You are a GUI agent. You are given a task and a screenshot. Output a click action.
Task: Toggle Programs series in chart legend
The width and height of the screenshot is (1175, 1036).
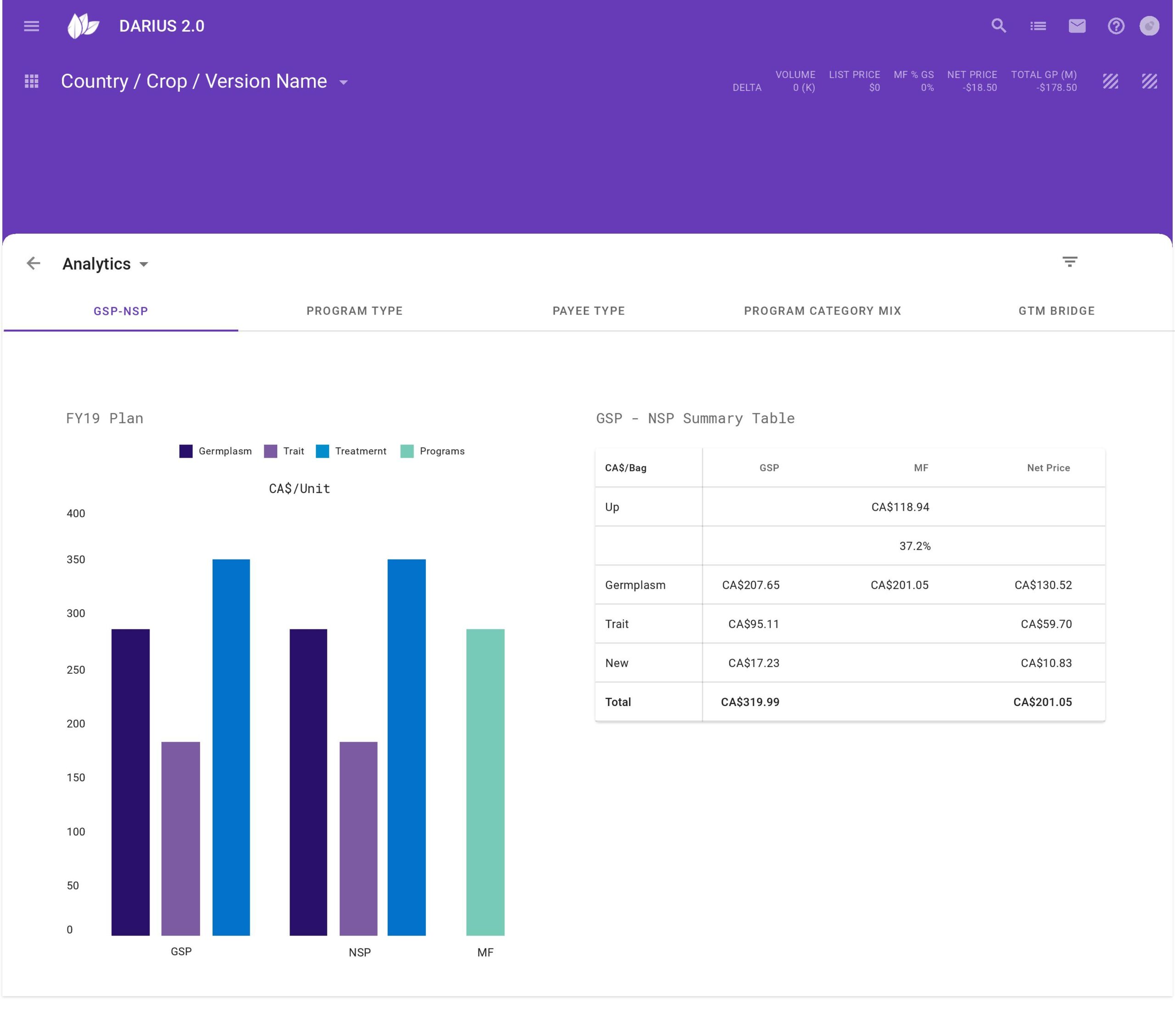442,451
